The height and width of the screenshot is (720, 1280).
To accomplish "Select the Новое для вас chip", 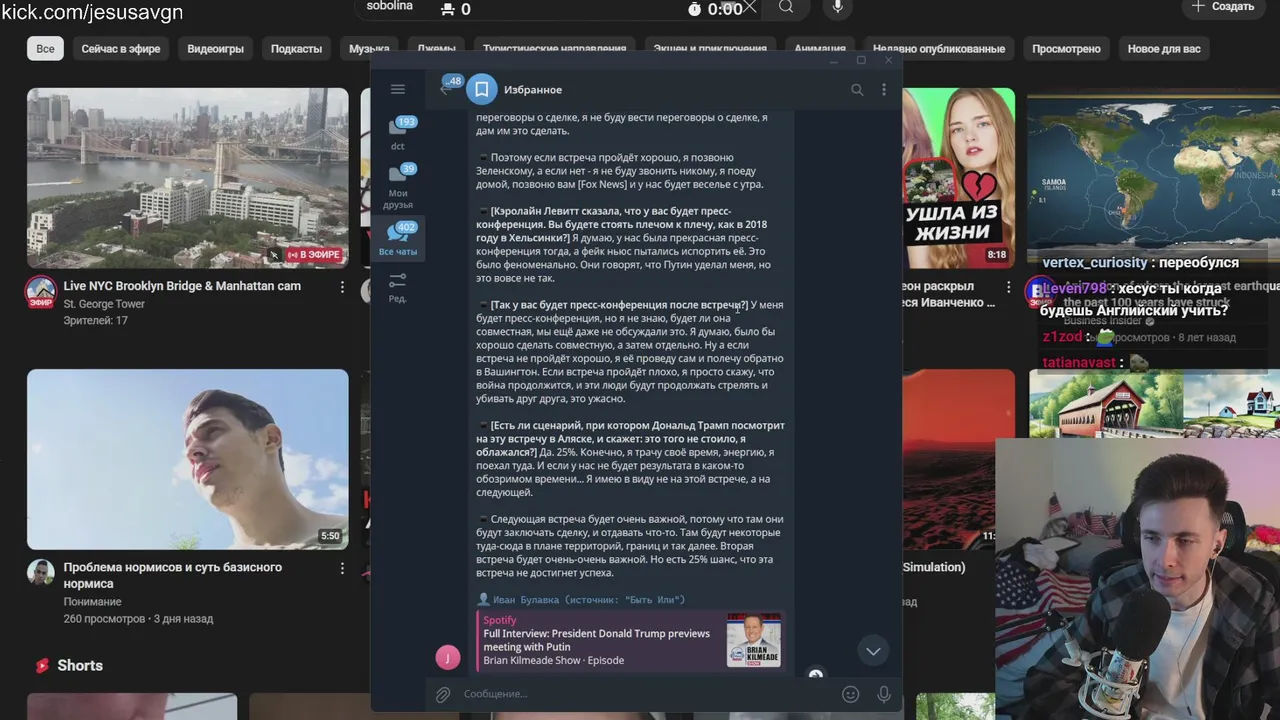I will tap(1164, 49).
